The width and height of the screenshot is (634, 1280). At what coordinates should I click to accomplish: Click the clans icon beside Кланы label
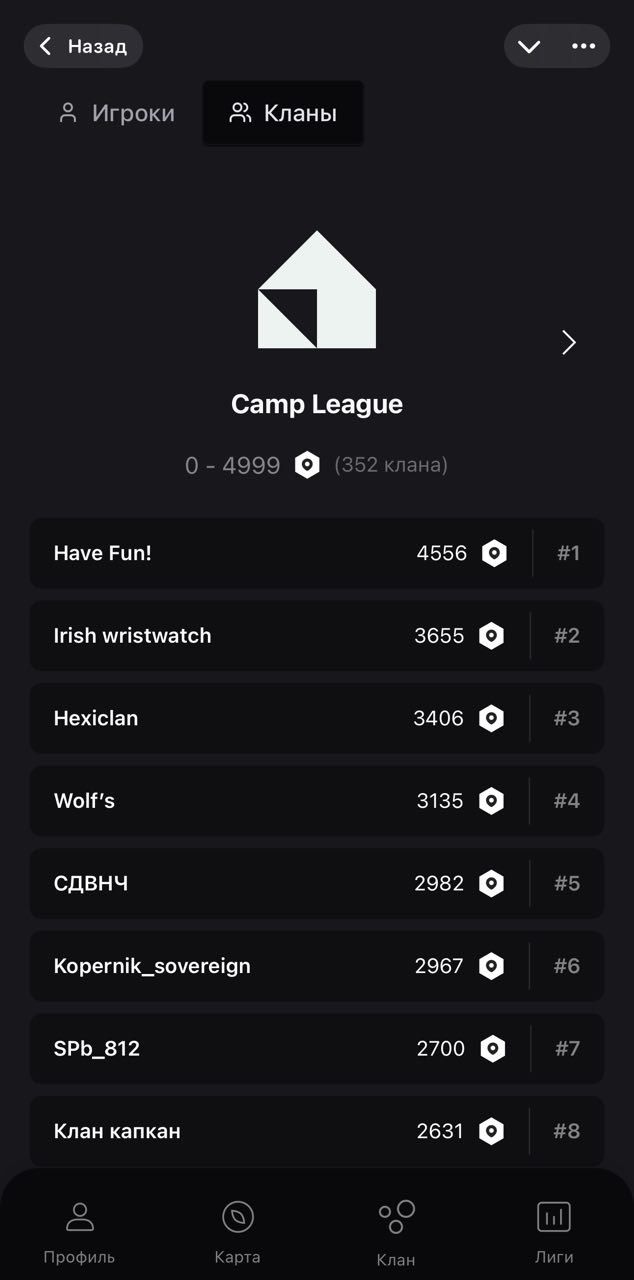[239, 113]
